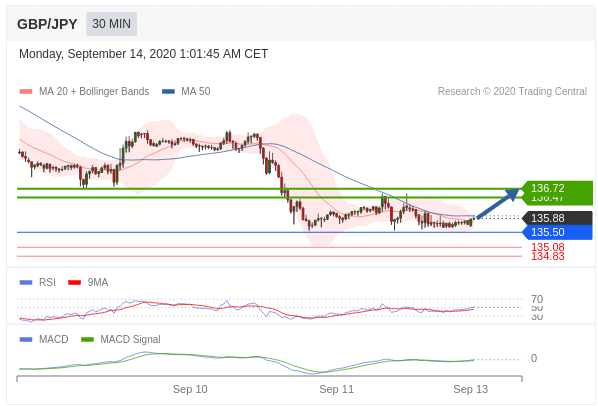Screen dimensions: 598x406
Task: Click the 135.08 red support label
Action: point(547,247)
